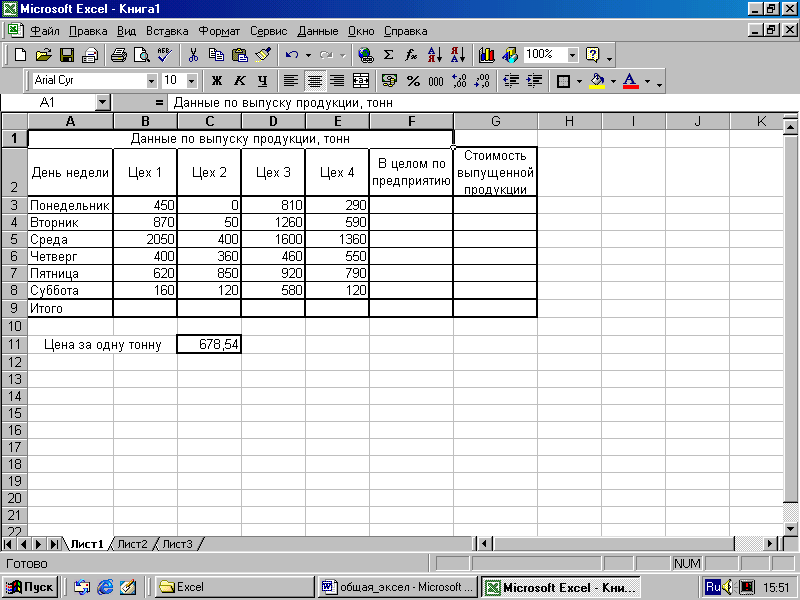Screen dimensions: 800x600
Task: Increase cell indent
Action: (x=534, y=81)
